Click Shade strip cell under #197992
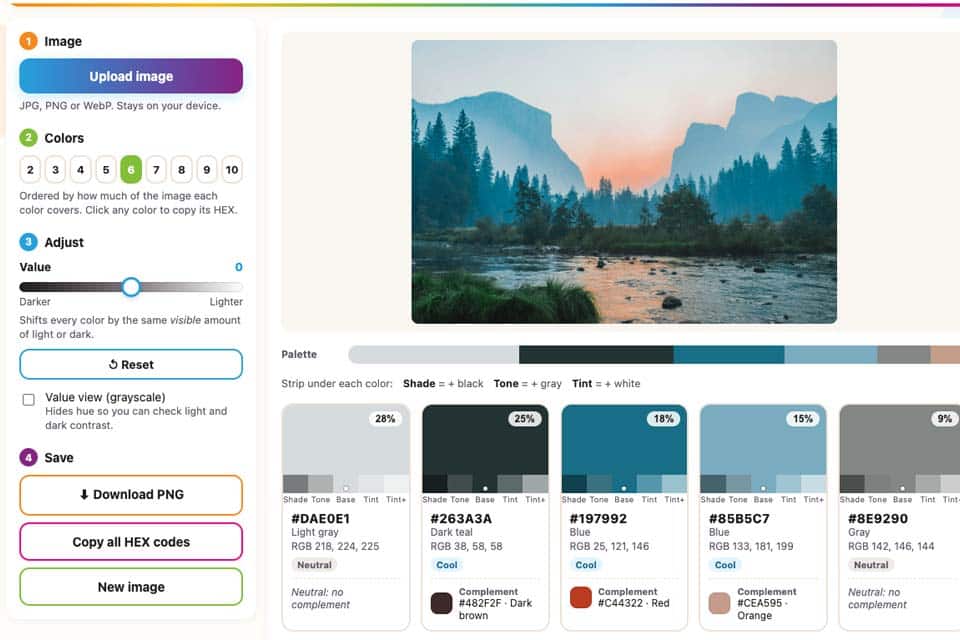This screenshot has height=640, width=960. (574, 484)
